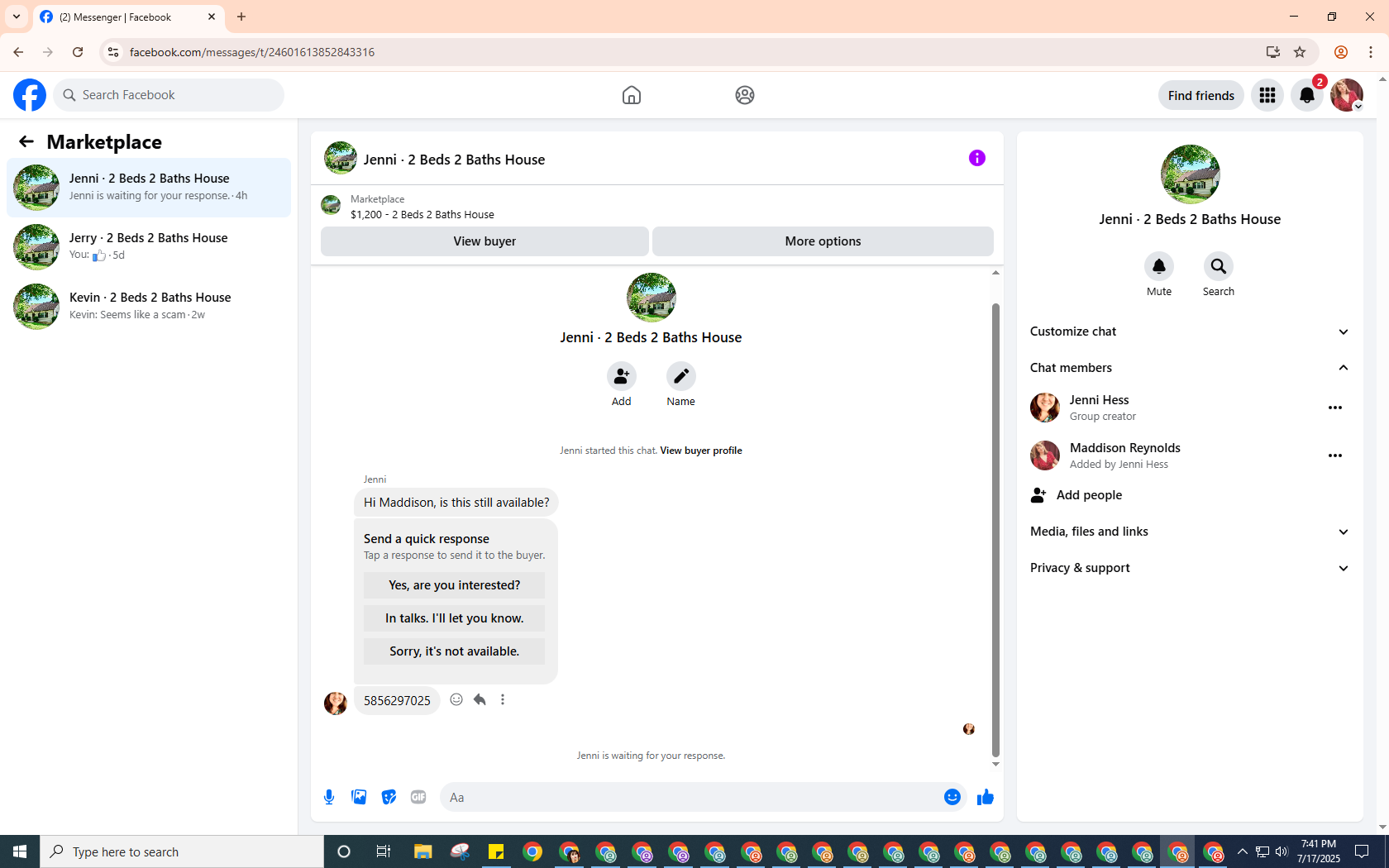
Task: Open Jenni · 2 Beds 2 Baths House conversation
Action: pyautogui.click(x=149, y=188)
